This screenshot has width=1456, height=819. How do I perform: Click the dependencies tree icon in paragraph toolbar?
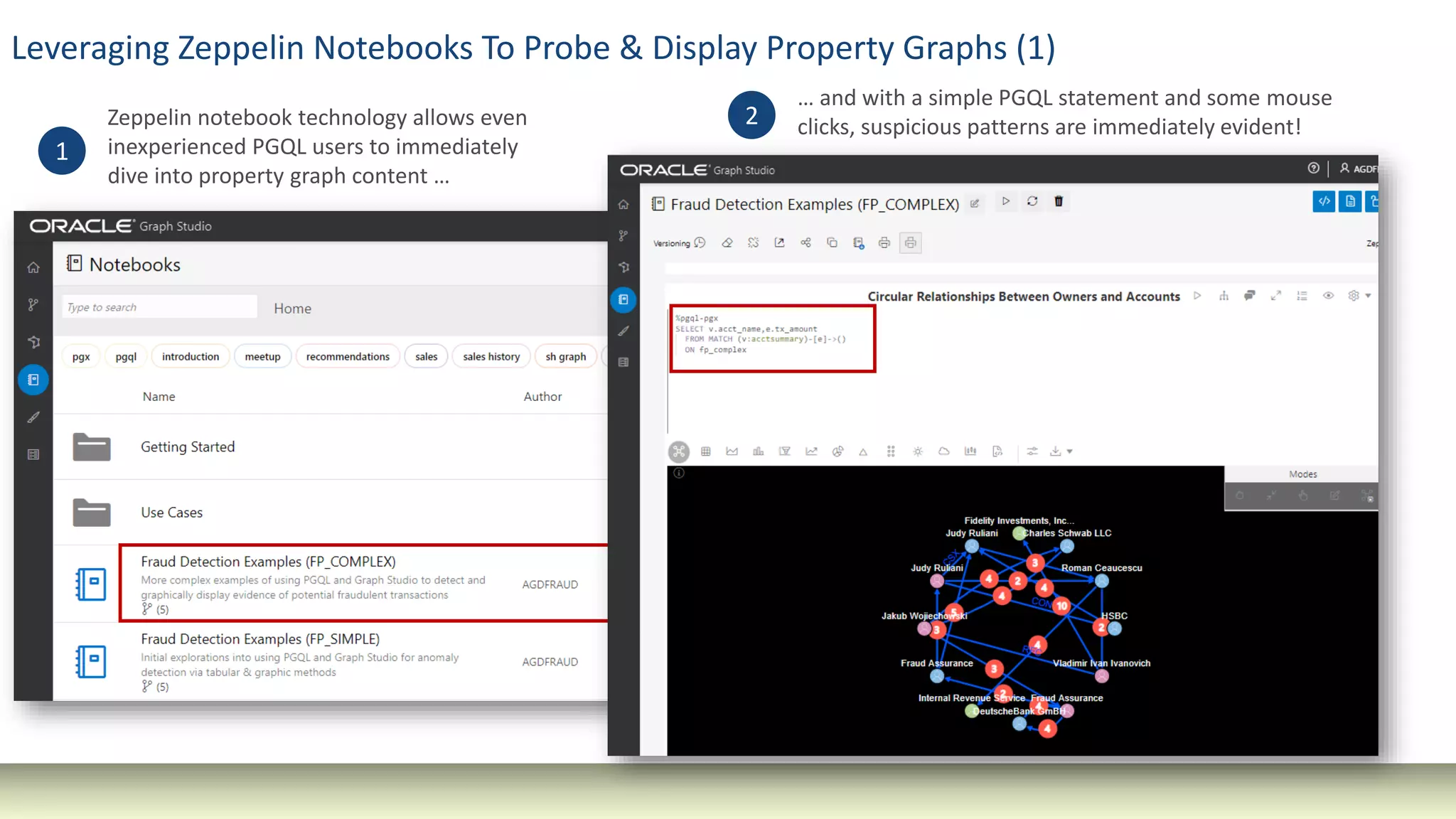[x=1224, y=296]
